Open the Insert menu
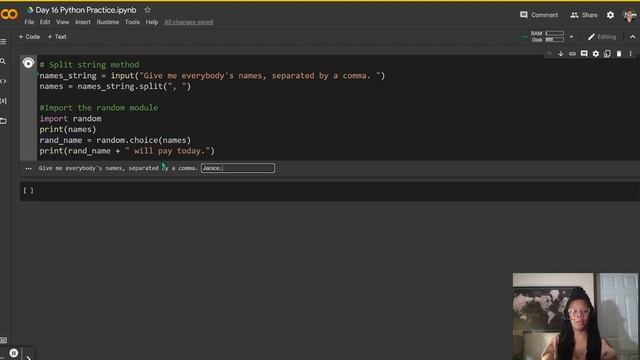640x360 pixels. (x=83, y=22)
